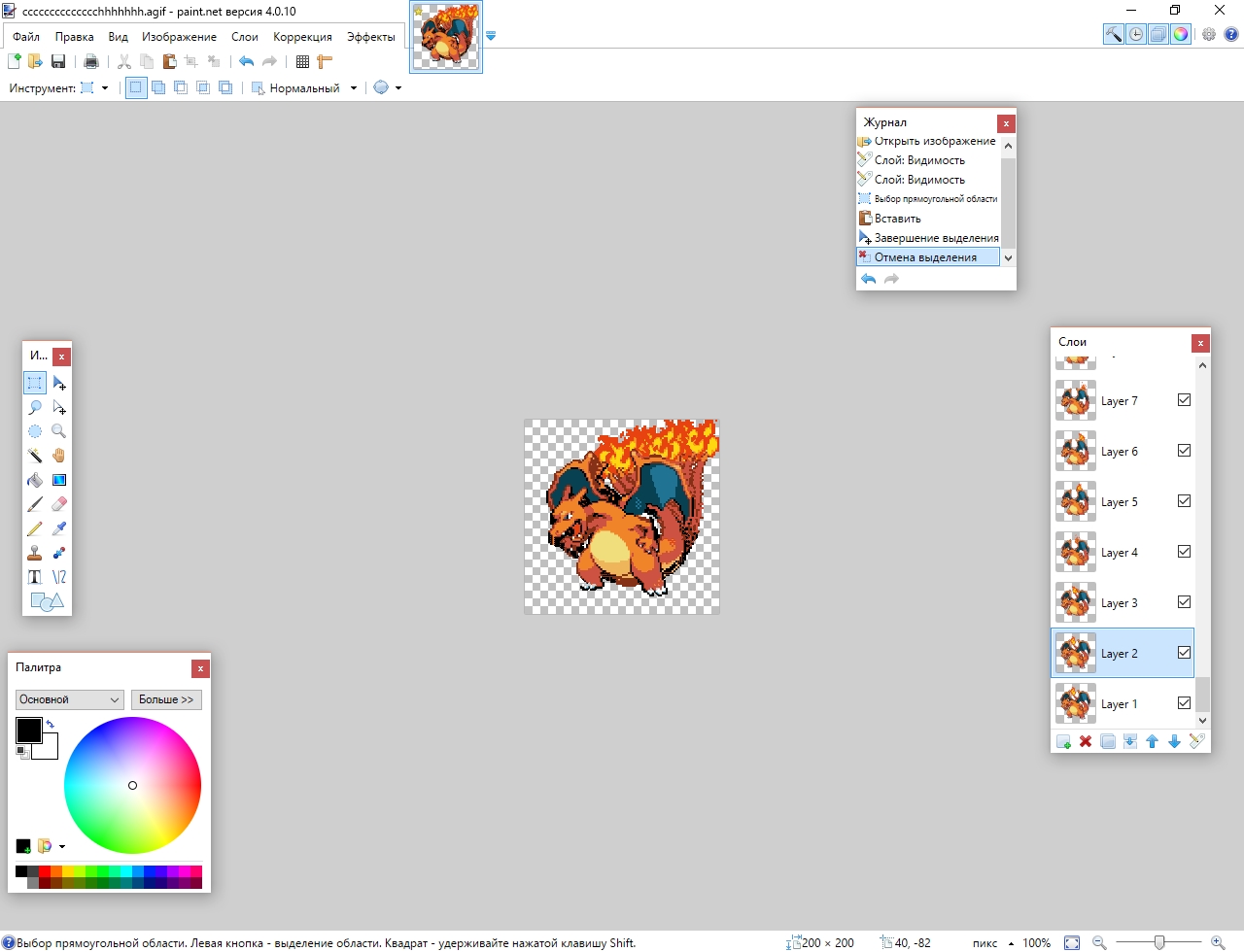Click the History panel's undo arrow
Image resolution: width=1244 pixels, height=952 pixels.
(x=868, y=279)
